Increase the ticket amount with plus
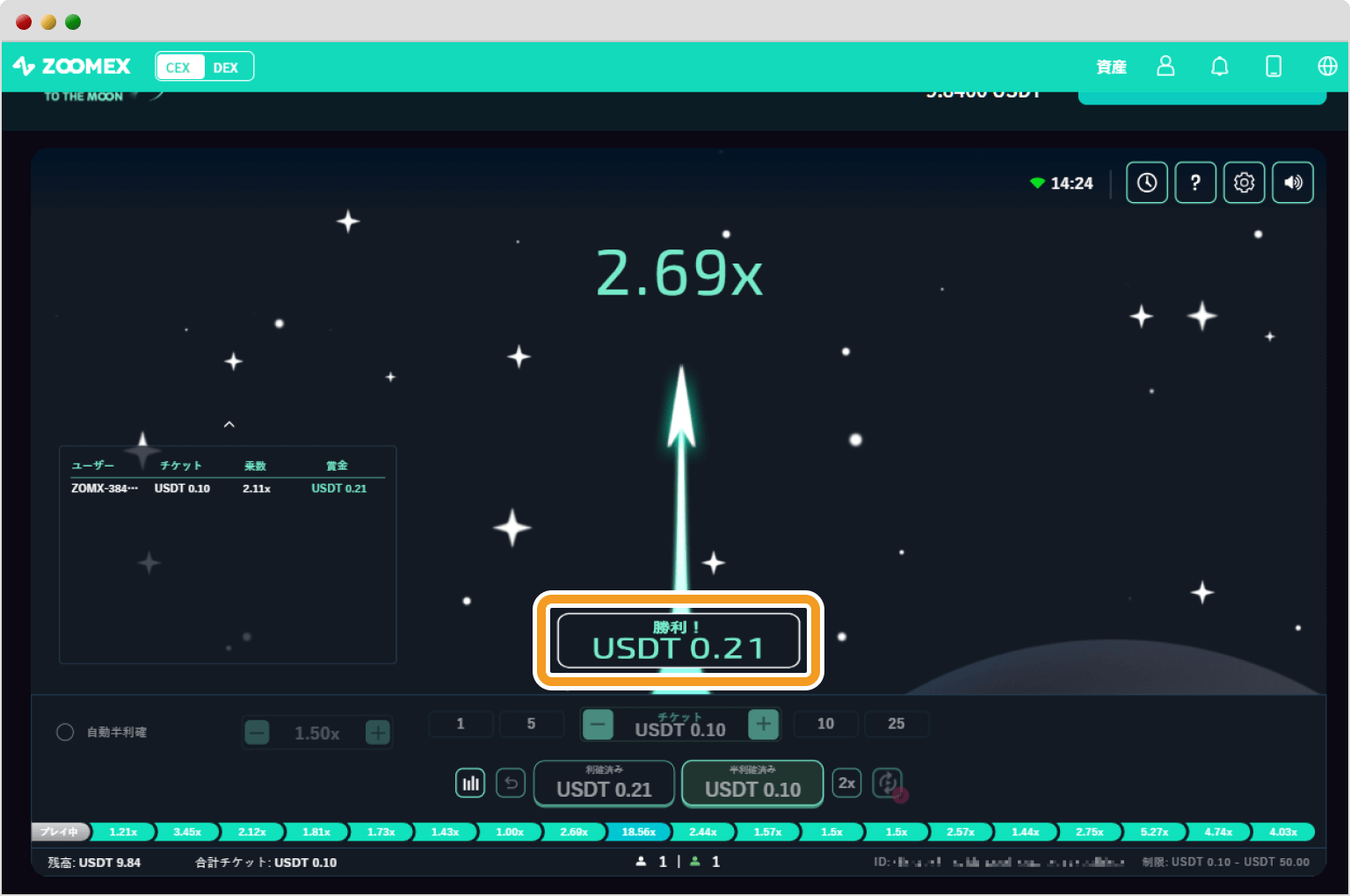This screenshot has height=896, width=1350. pyautogui.click(x=763, y=725)
